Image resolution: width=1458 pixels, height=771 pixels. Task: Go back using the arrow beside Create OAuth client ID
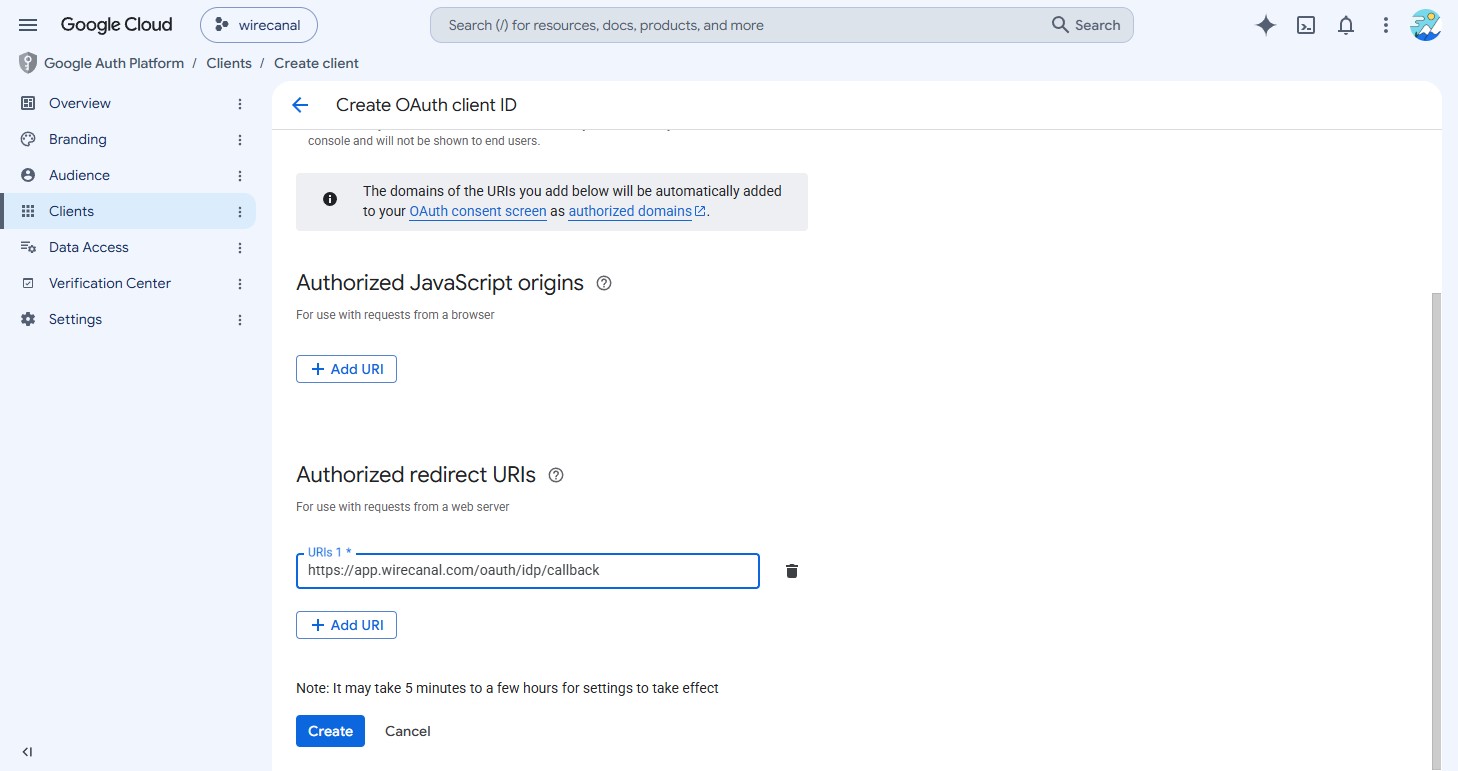click(300, 105)
